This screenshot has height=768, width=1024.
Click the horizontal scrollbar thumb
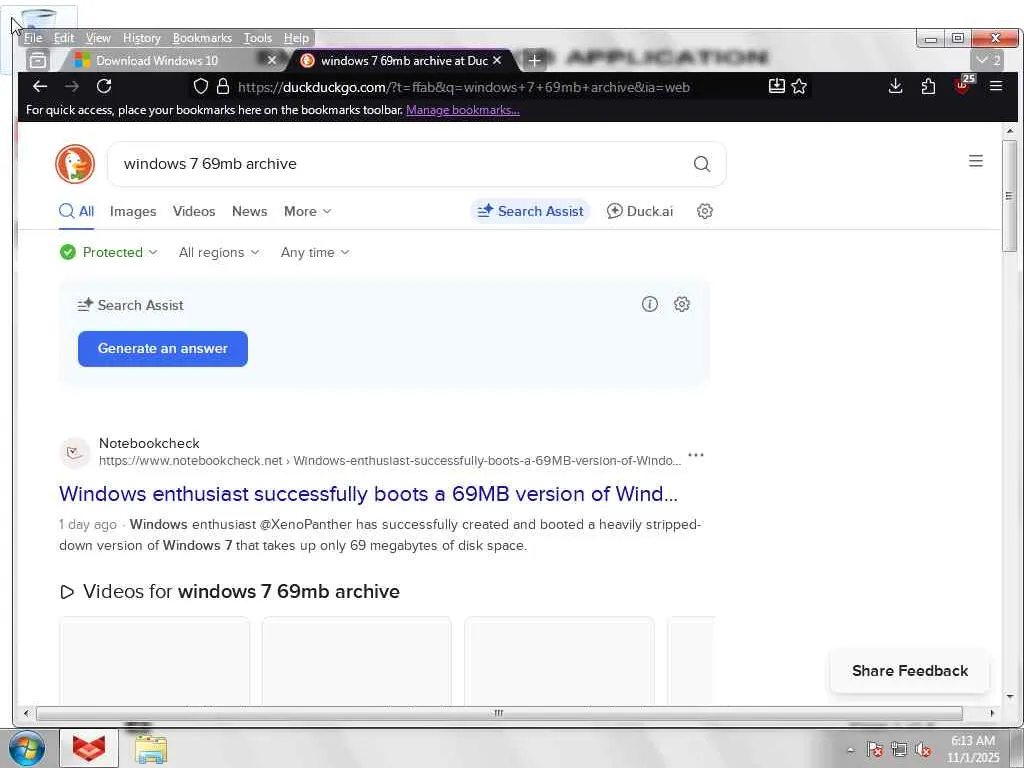[x=499, y=713]
